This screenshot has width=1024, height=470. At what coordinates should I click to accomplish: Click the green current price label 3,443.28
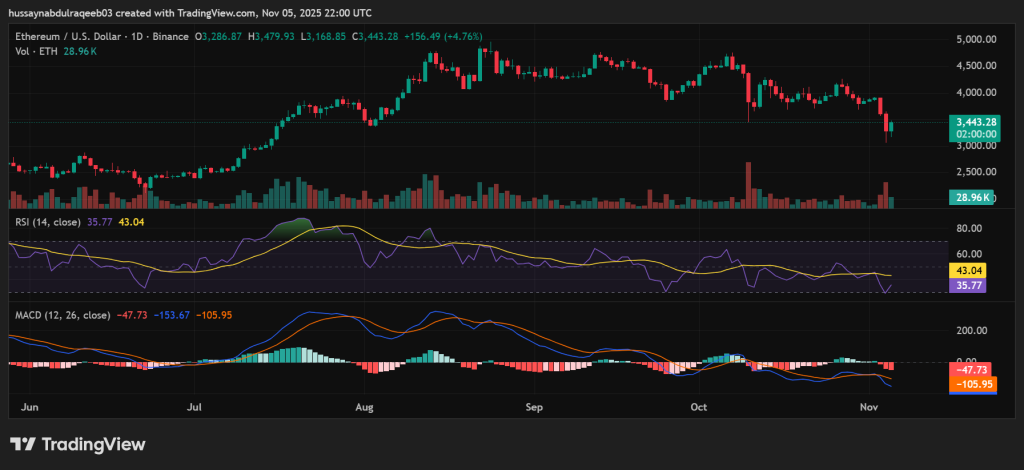(972, 121)
